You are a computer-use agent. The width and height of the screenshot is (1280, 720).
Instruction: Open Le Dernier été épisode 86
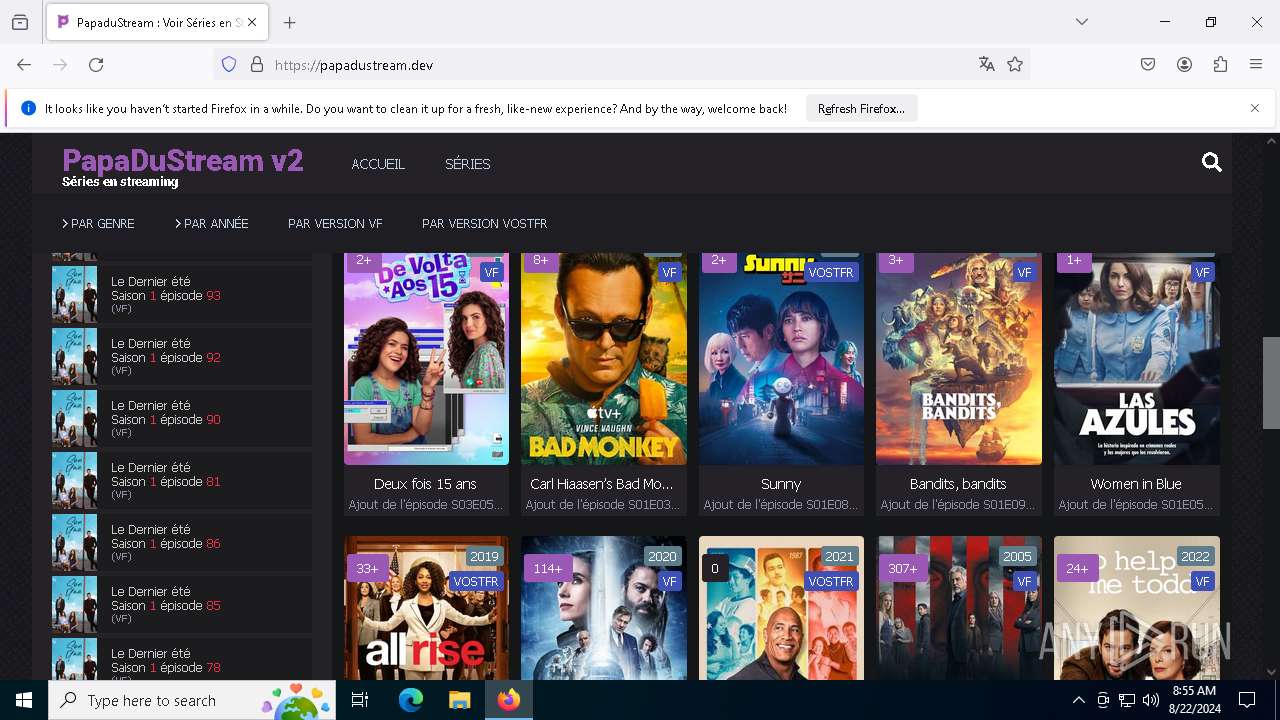(x=181, y=542)
